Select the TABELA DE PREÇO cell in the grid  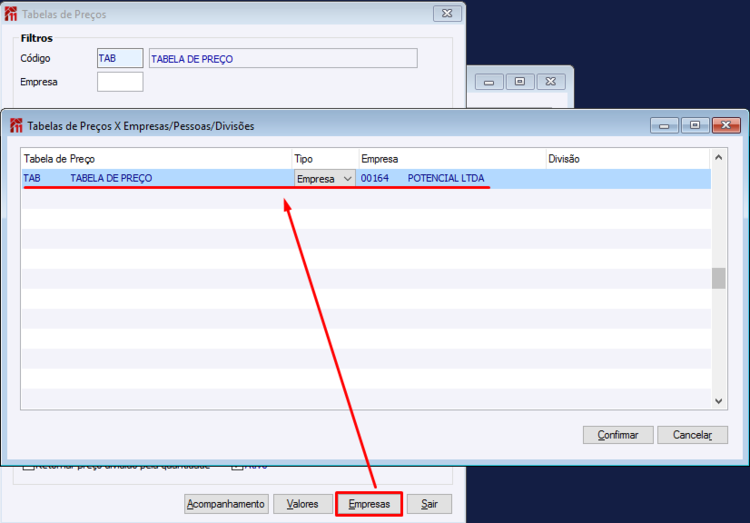click(x=111, y=178)
